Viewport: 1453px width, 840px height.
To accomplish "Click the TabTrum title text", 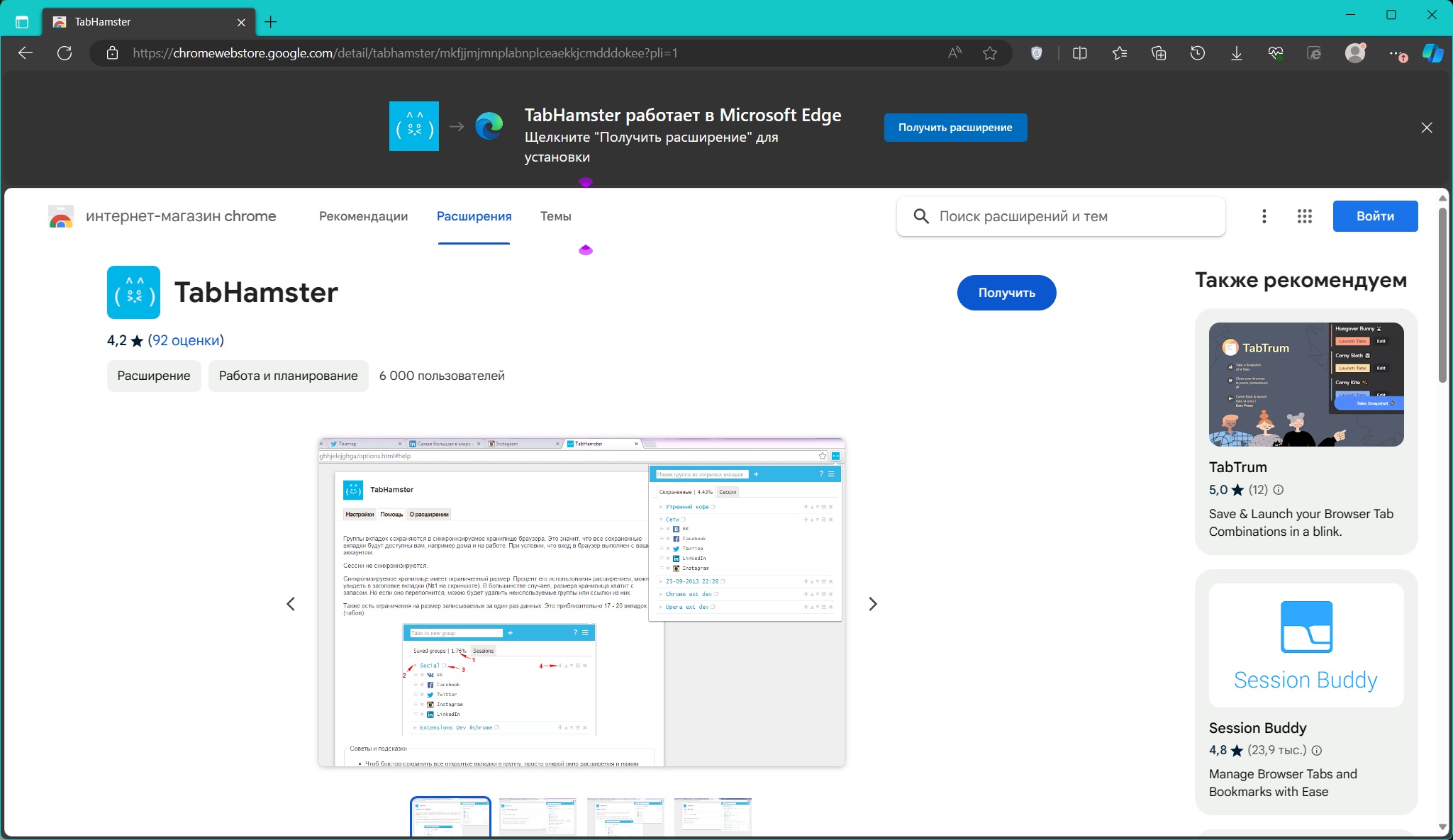I will click(1237, 467).
